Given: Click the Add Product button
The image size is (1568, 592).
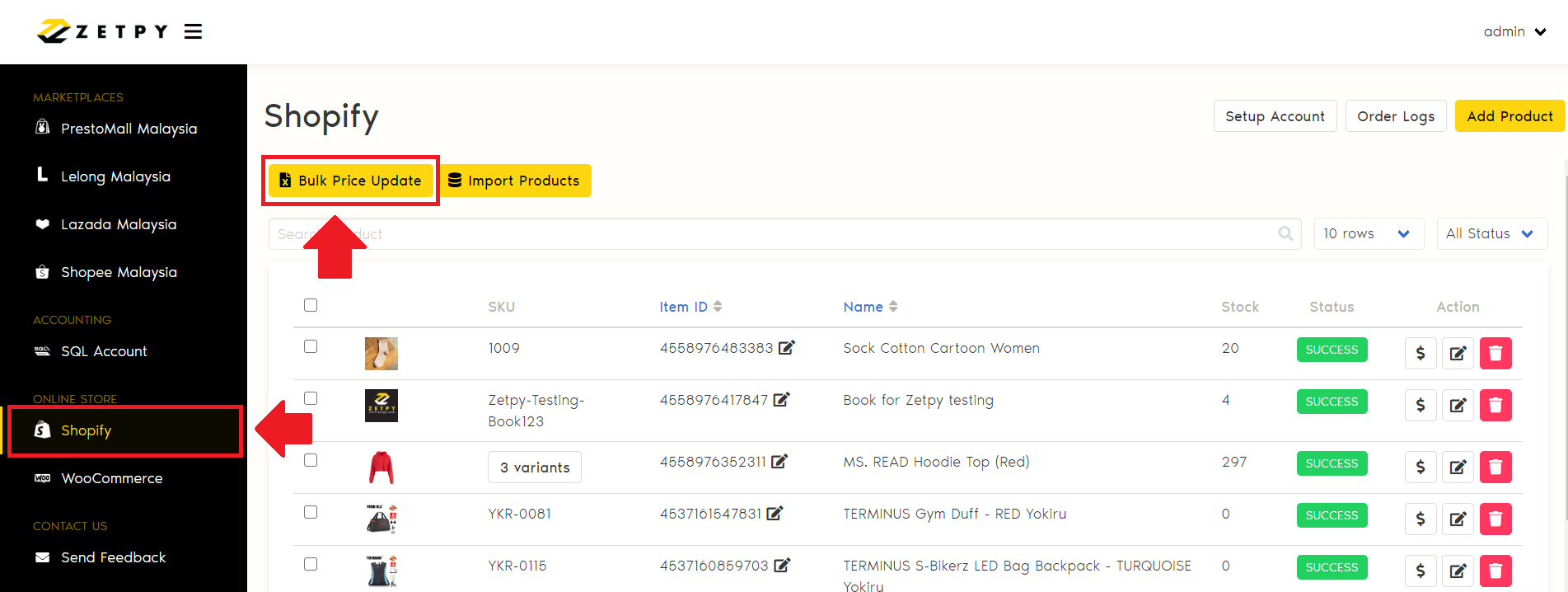Looking at the screenshot, I should pos(1509,116).
